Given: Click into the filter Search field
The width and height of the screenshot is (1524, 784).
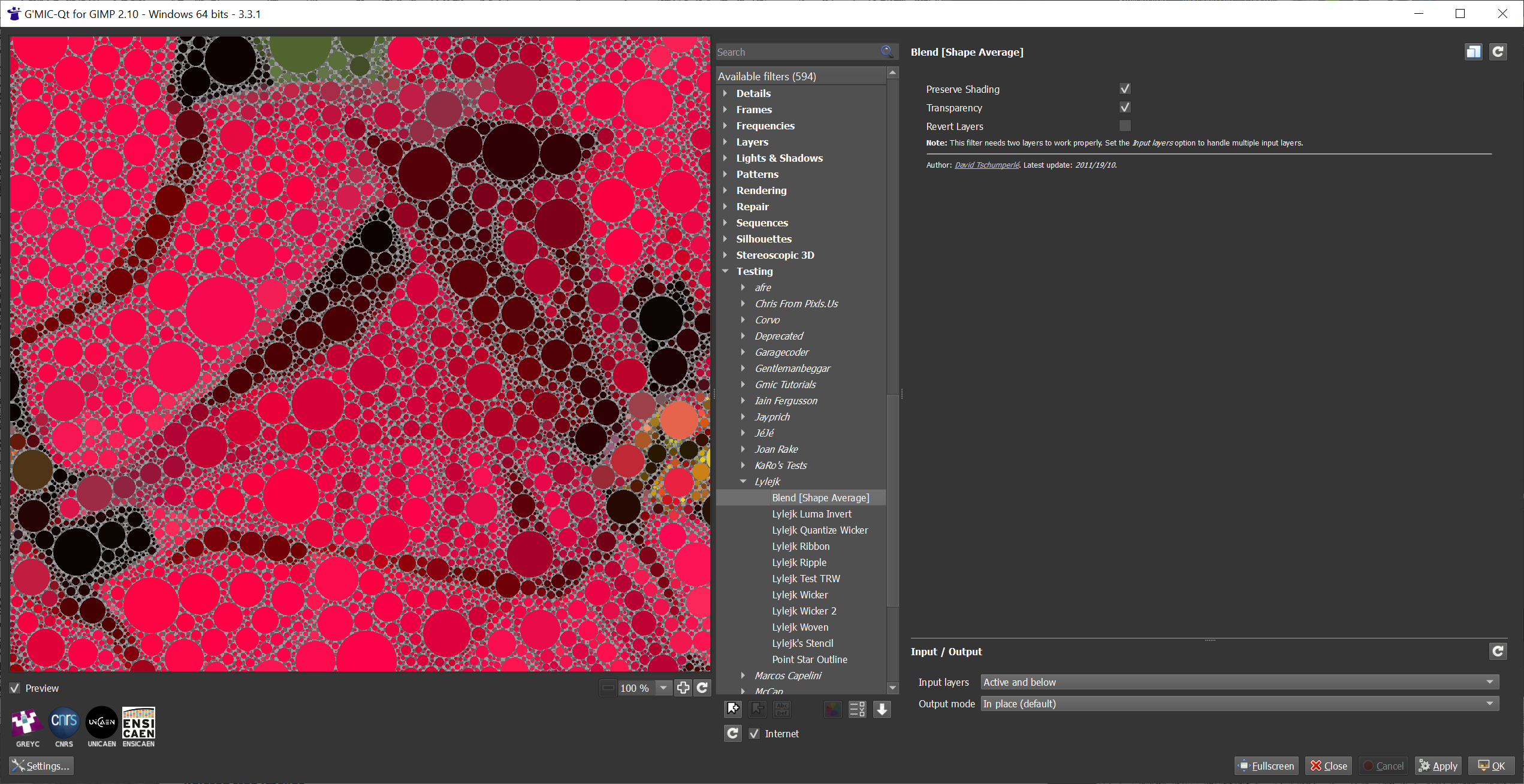Looking at the screenshot, I should point(797,52).
